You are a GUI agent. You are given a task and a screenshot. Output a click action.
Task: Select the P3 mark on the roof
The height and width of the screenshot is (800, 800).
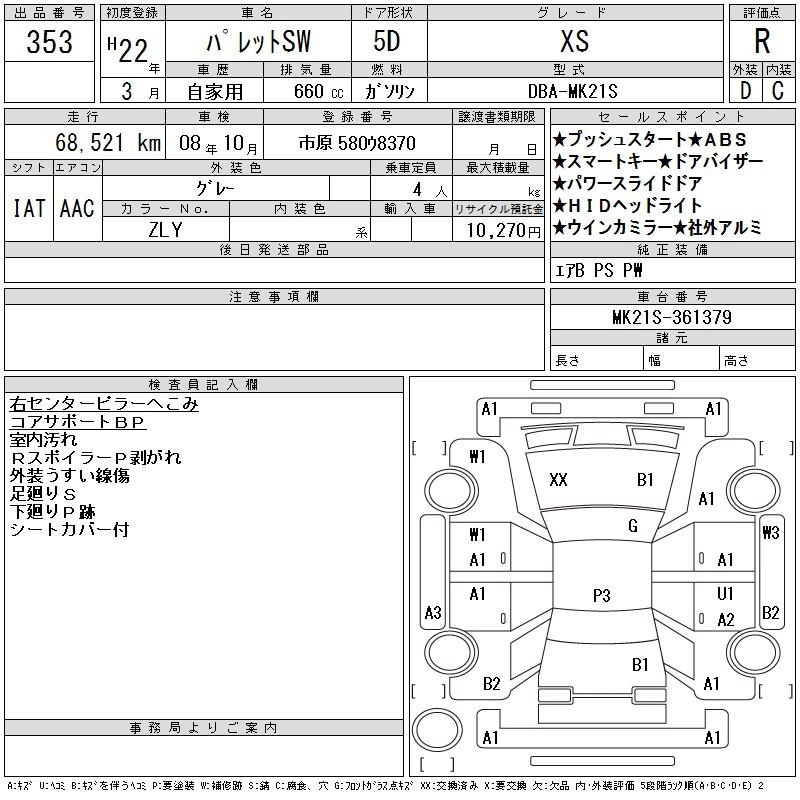pyautogui.click(x=601, y=596)
